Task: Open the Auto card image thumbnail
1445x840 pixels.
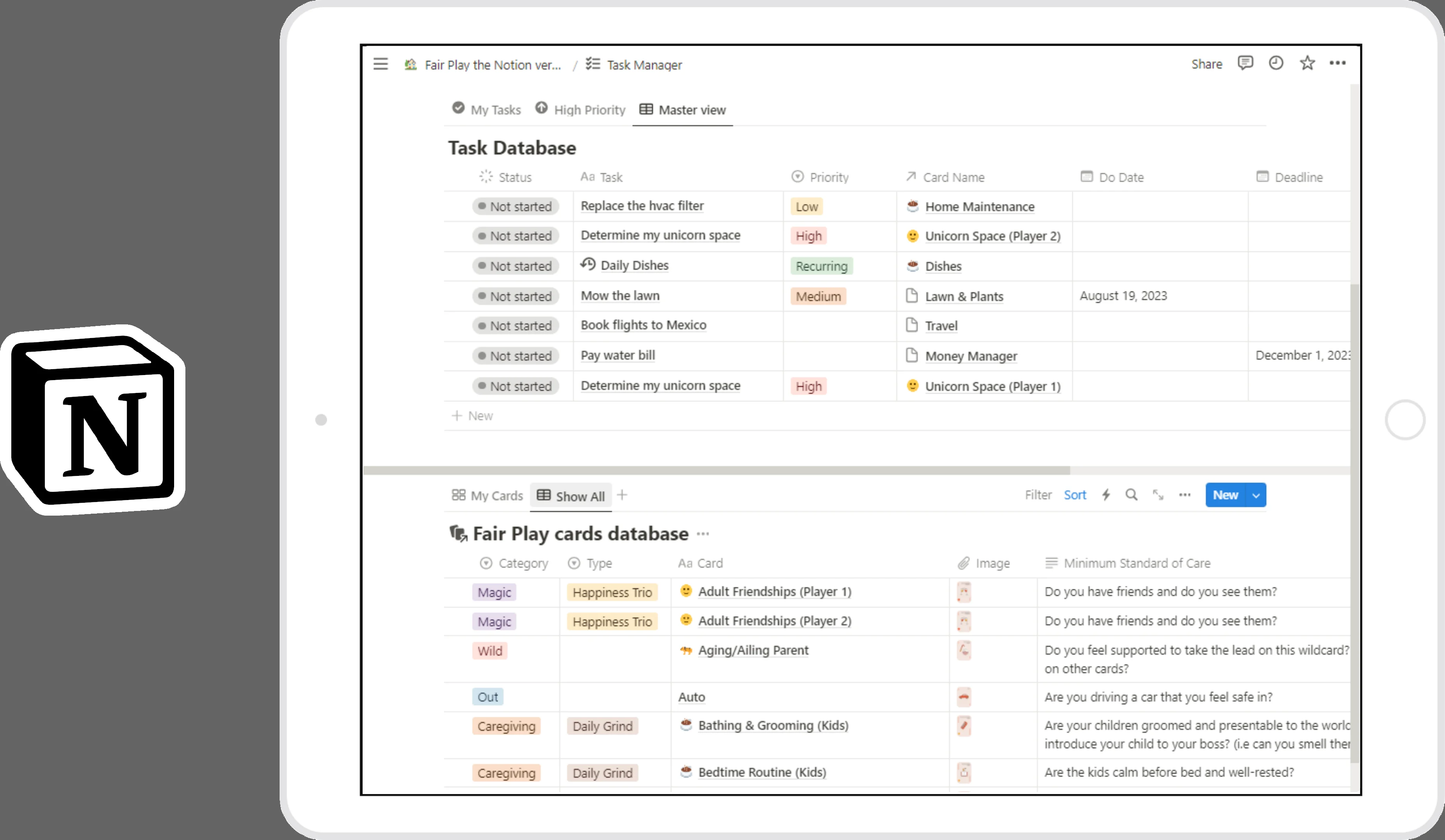Action: pos(964,697)
